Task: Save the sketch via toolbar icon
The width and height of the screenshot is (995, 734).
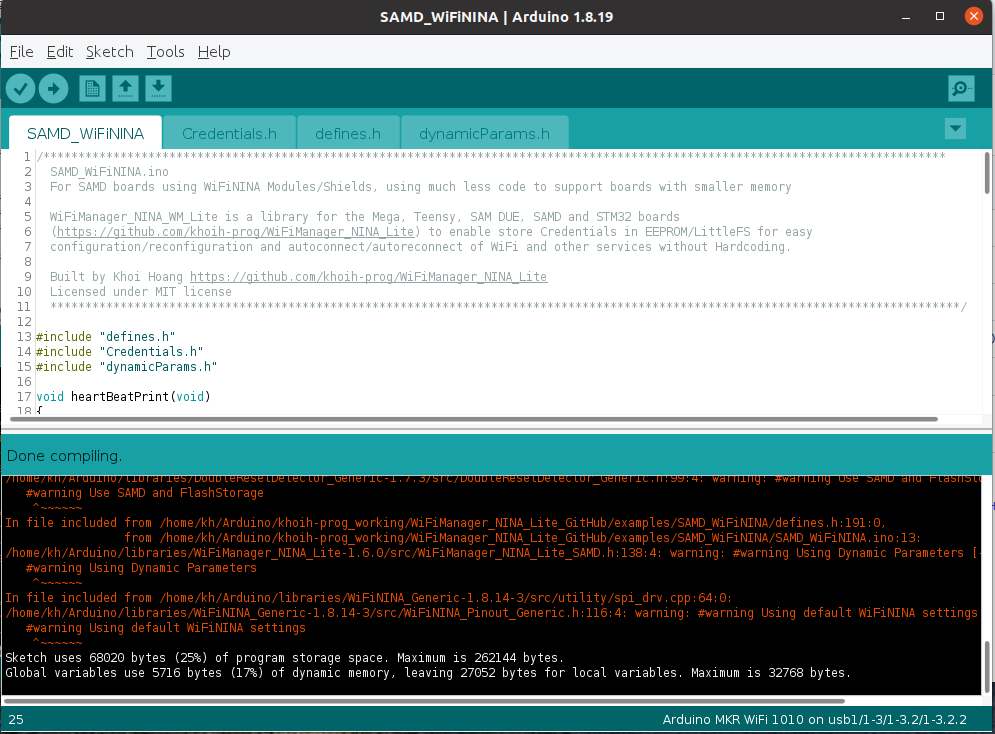Action: [158, 88]
